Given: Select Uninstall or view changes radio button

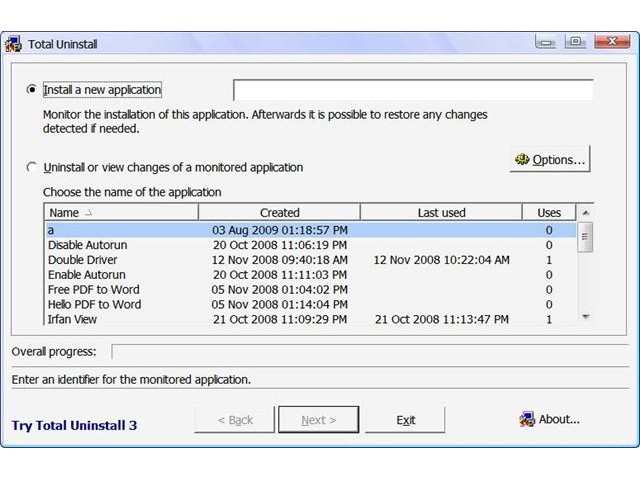Looking at the screenshot, I should (x=32, y=167).
